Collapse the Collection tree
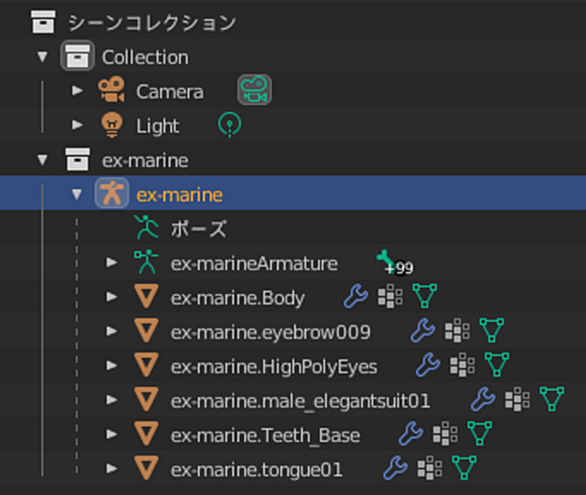Screen dimensions: 586x495 pos(42,57)
